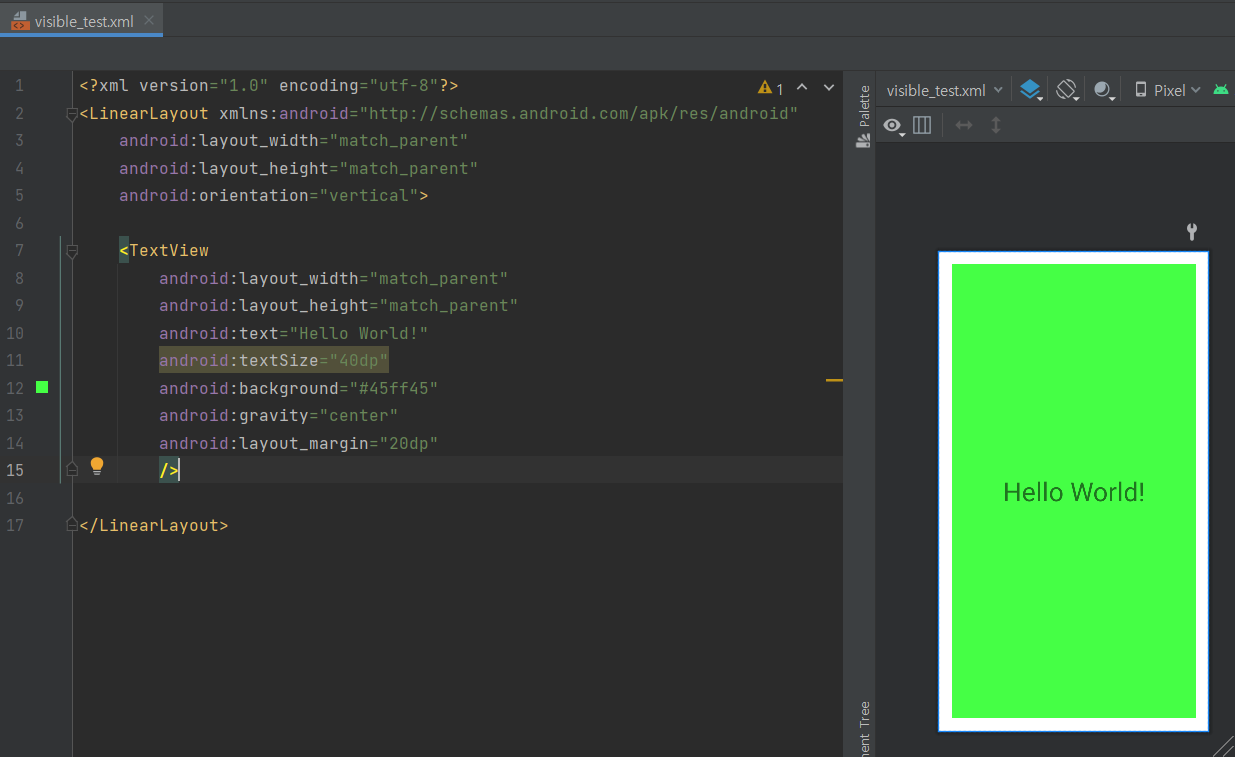Click the fold marker at closing LinearLayout
The width and height of the screenshot is (1235, 757).
[x=72, y=524]
